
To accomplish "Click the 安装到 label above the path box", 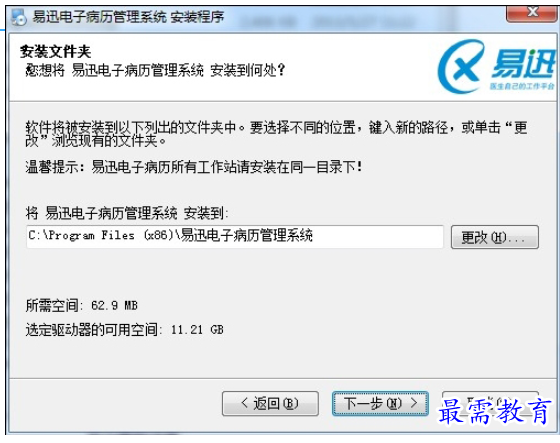I will [127, 213].
